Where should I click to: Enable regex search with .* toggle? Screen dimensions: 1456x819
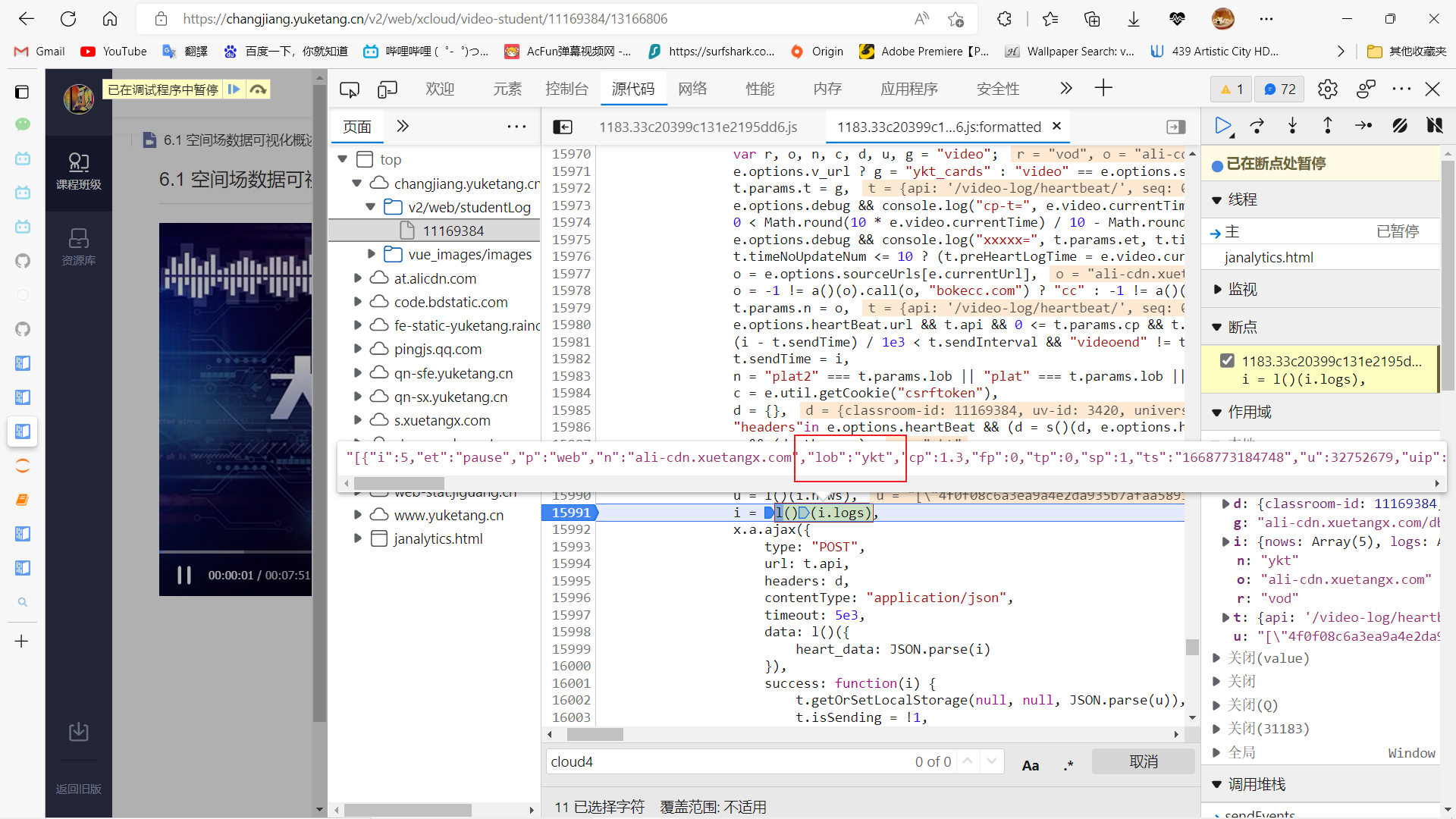click(1068, 764)
